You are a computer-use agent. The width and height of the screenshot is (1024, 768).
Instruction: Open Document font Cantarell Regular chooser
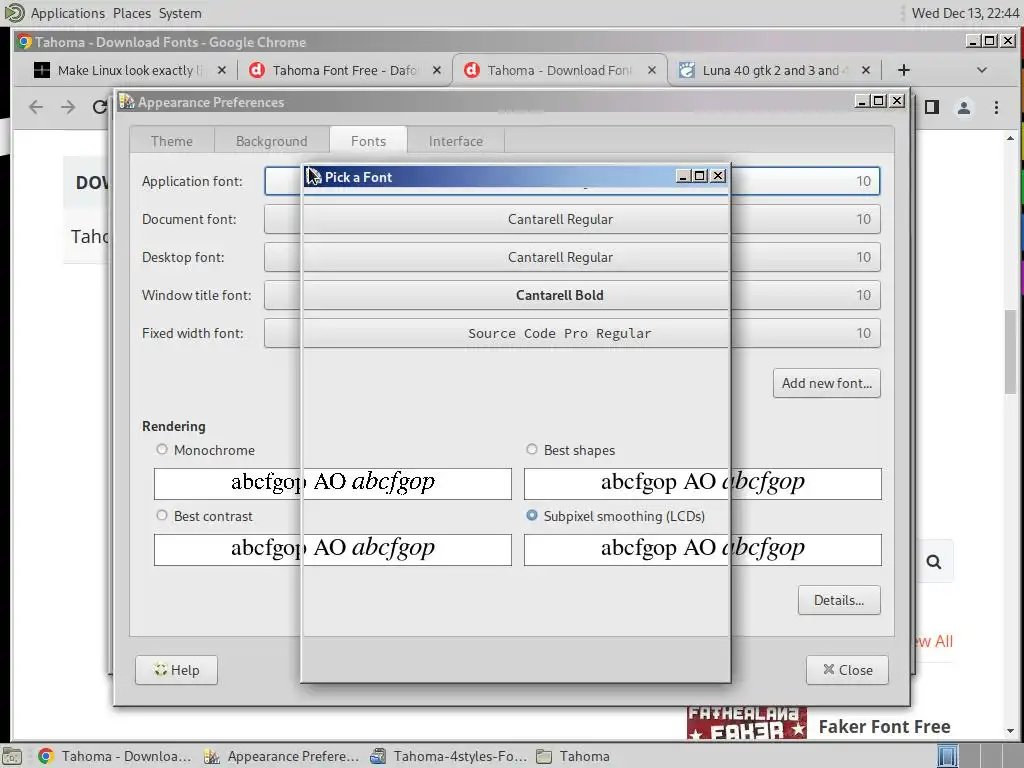(572, 219)
